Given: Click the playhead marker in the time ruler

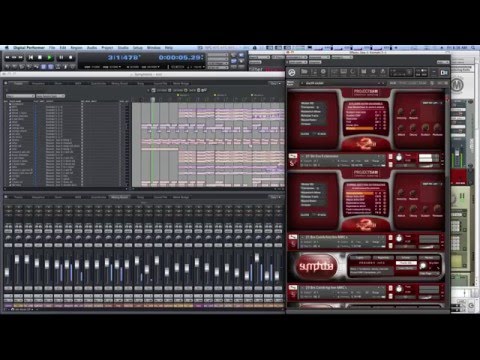Looking at the screenshot, I should 153,99.
